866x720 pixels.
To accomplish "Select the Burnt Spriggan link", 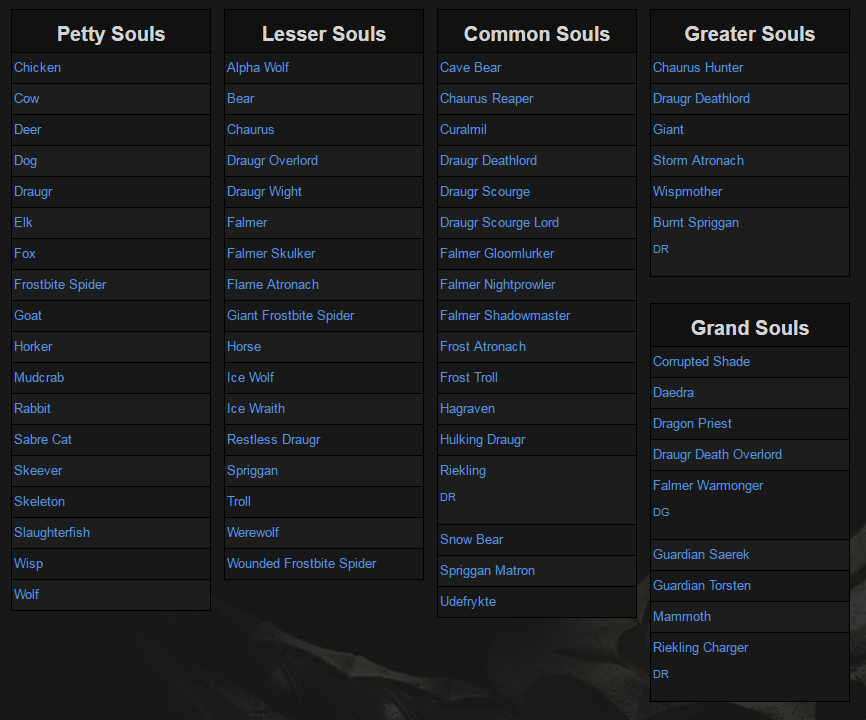I will click(696, 223).
